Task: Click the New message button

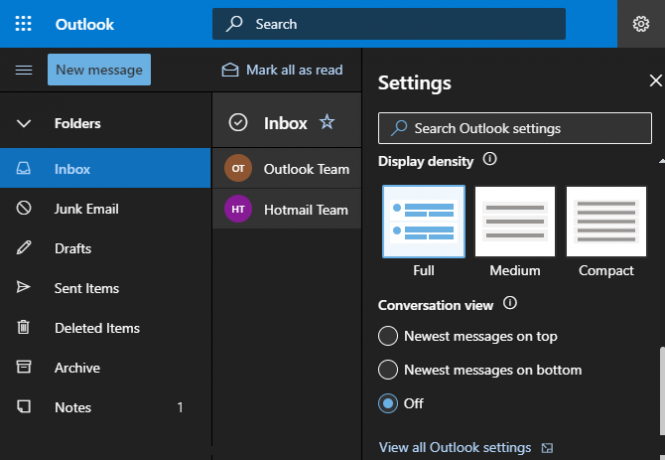Action: pos(99,70)
